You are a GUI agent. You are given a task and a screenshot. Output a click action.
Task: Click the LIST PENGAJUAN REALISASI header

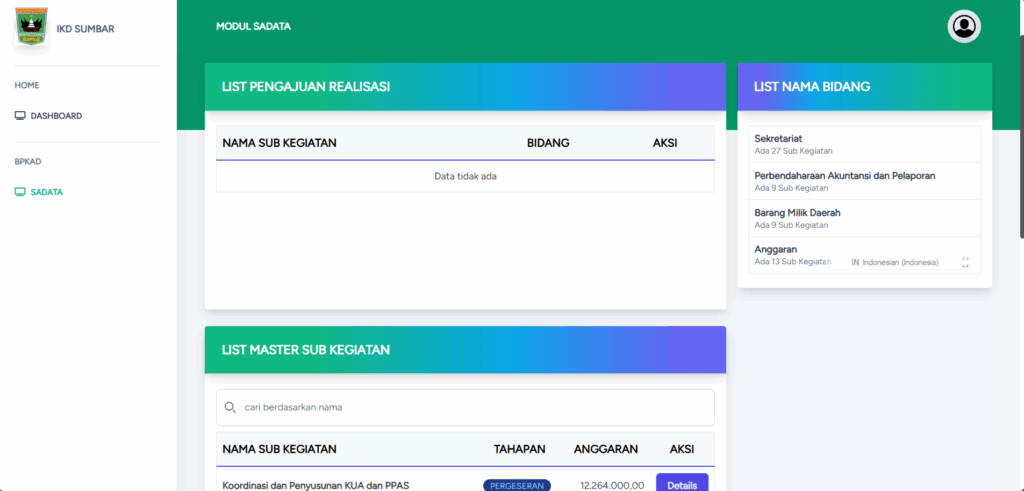[x=465, y=87]
